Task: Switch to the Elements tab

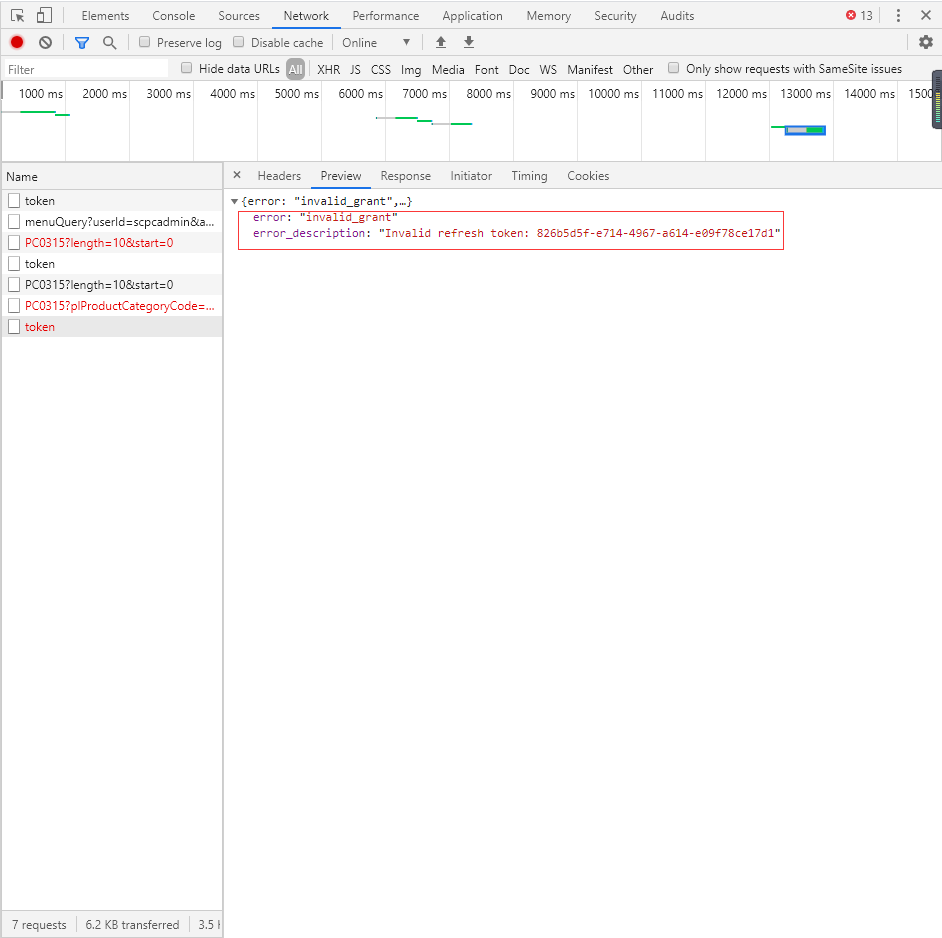Action: point(105,16)
